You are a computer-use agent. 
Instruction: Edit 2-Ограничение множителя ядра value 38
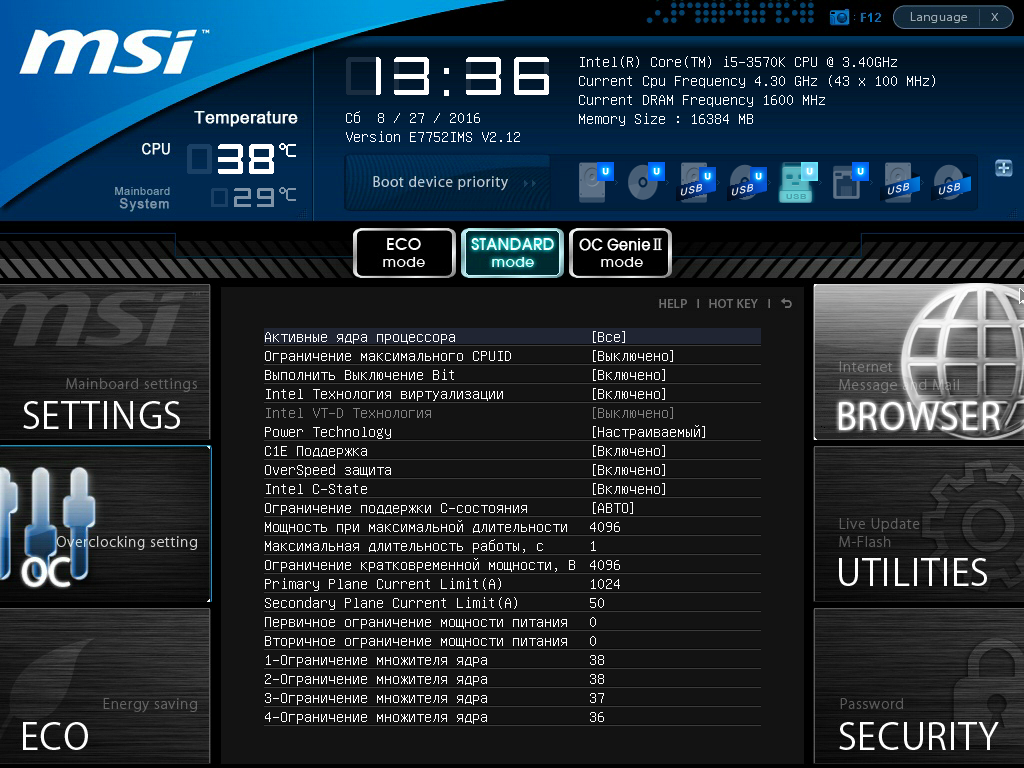597,679
